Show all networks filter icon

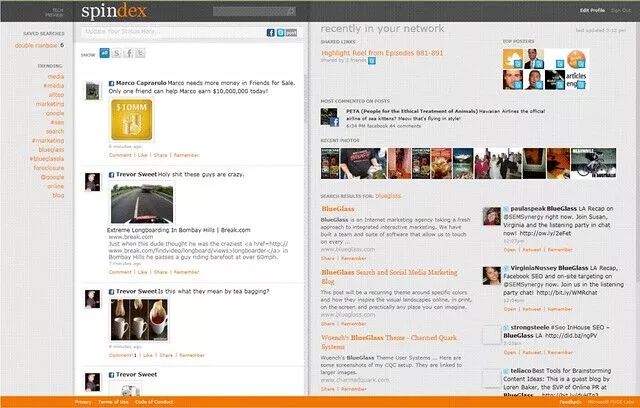104,53
